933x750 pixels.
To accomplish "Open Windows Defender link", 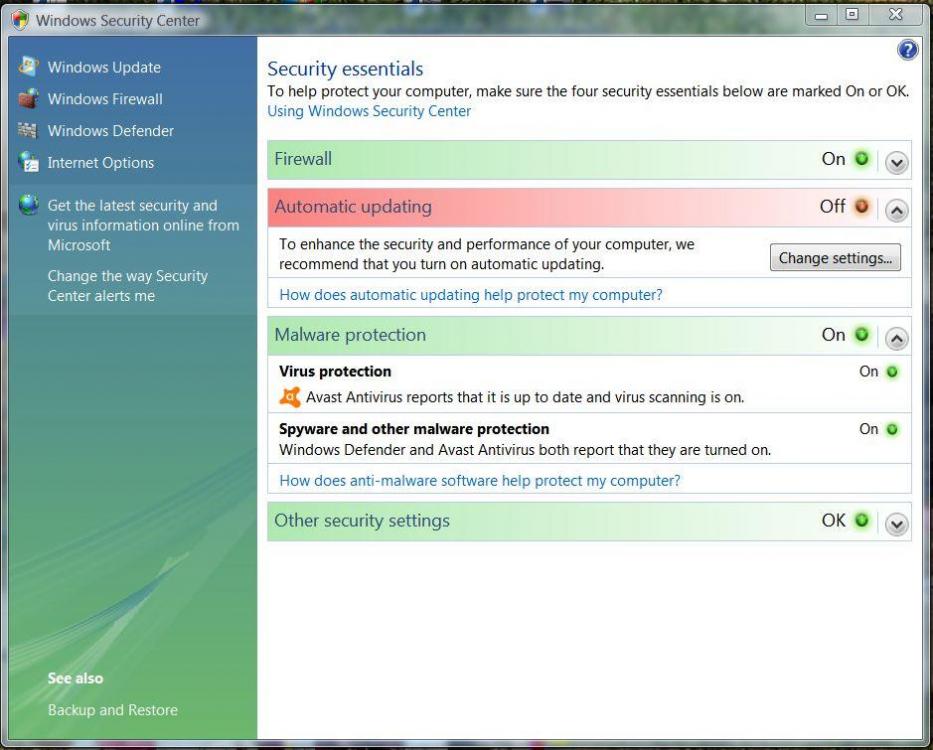I will pos(111,130).
